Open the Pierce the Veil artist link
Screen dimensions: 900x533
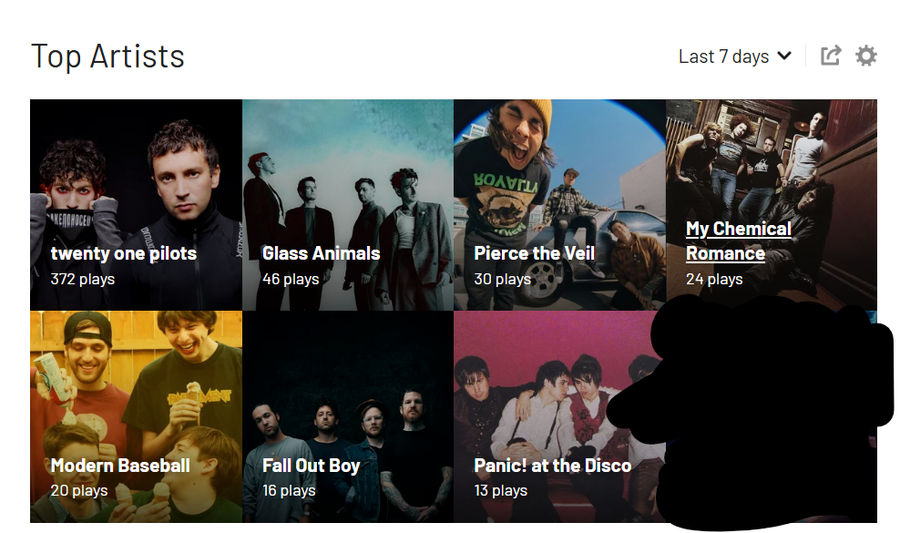point(534,253)
